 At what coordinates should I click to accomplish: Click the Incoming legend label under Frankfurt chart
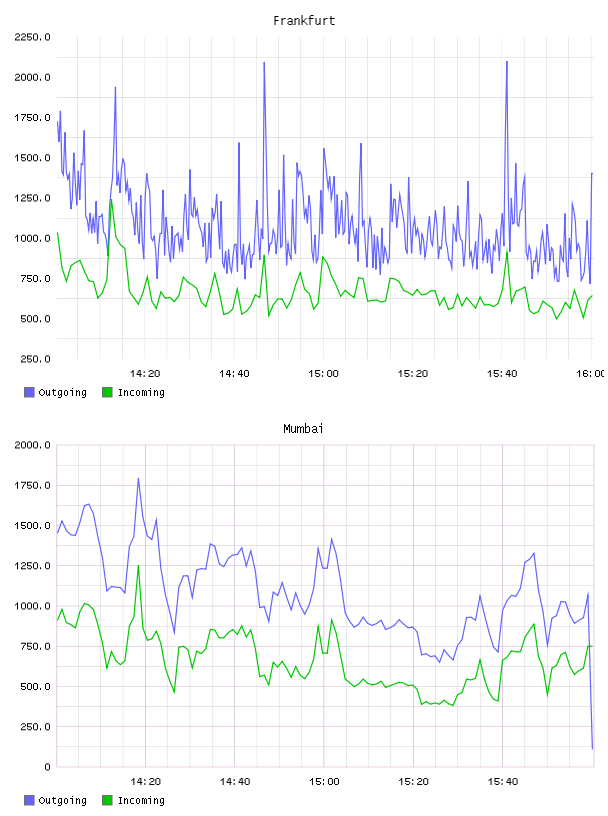141,393
